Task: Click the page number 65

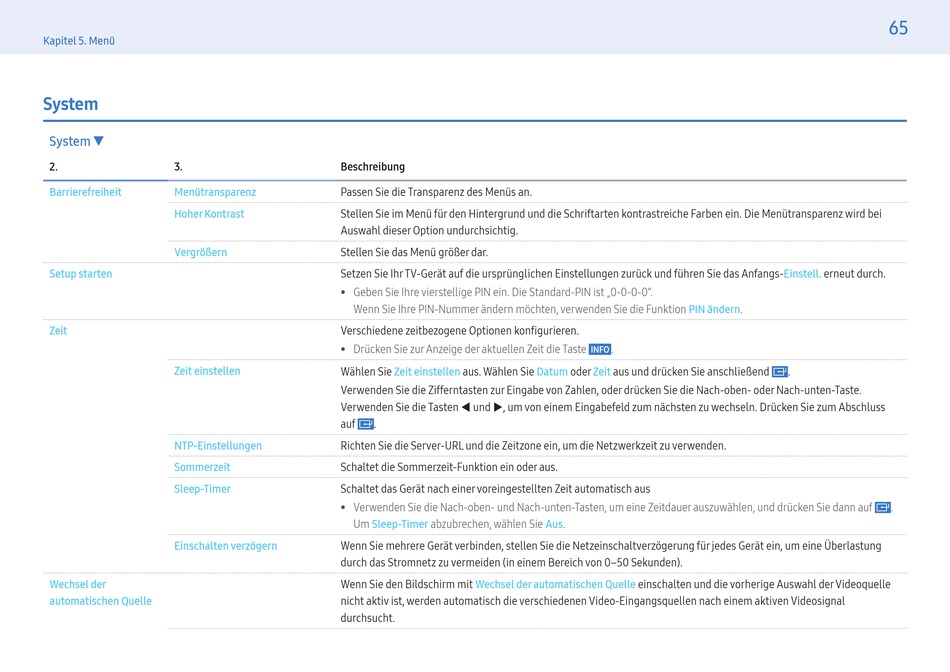Action: (898, 29)
